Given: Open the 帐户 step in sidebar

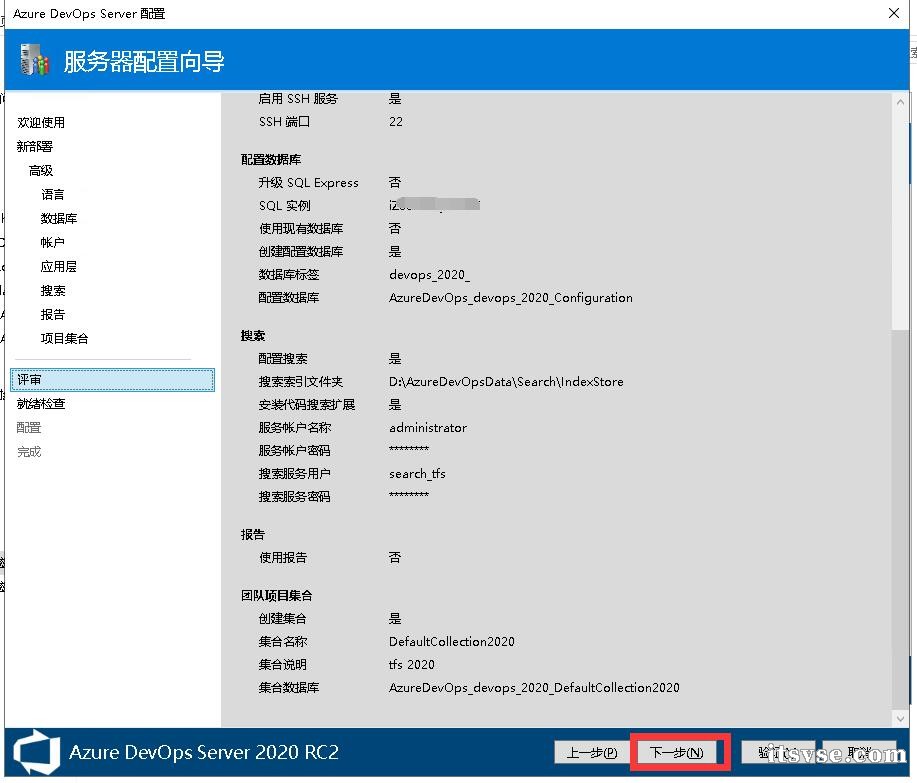Looking at the screenshot, I should [x=53, y=243].
